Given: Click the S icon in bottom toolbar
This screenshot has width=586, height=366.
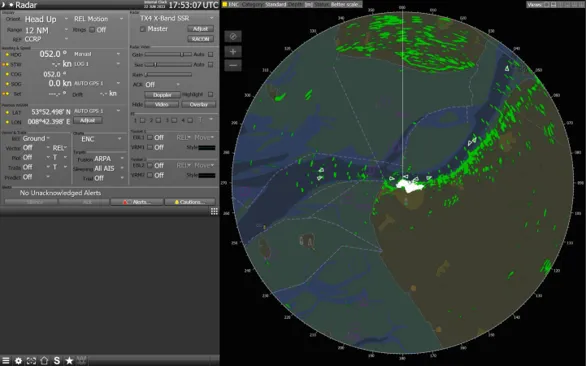Looking at the screenshot, I should coord(57,361).
